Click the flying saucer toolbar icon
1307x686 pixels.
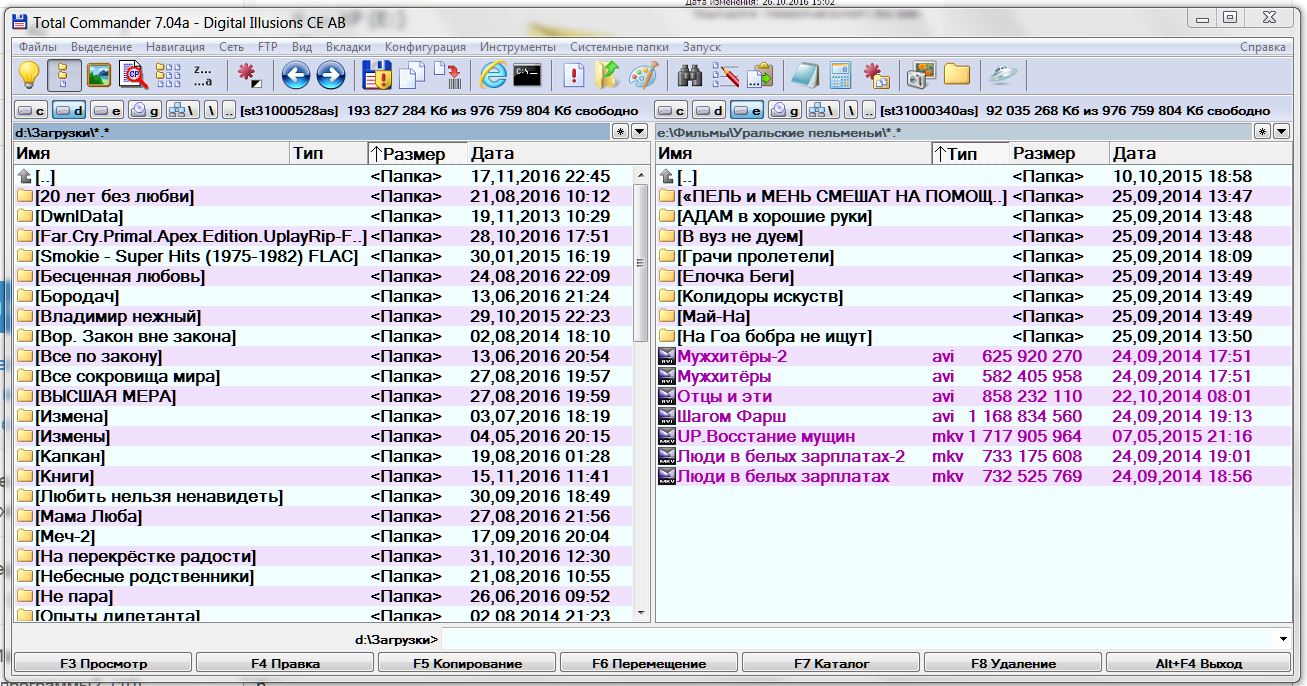pos(1003,75)
